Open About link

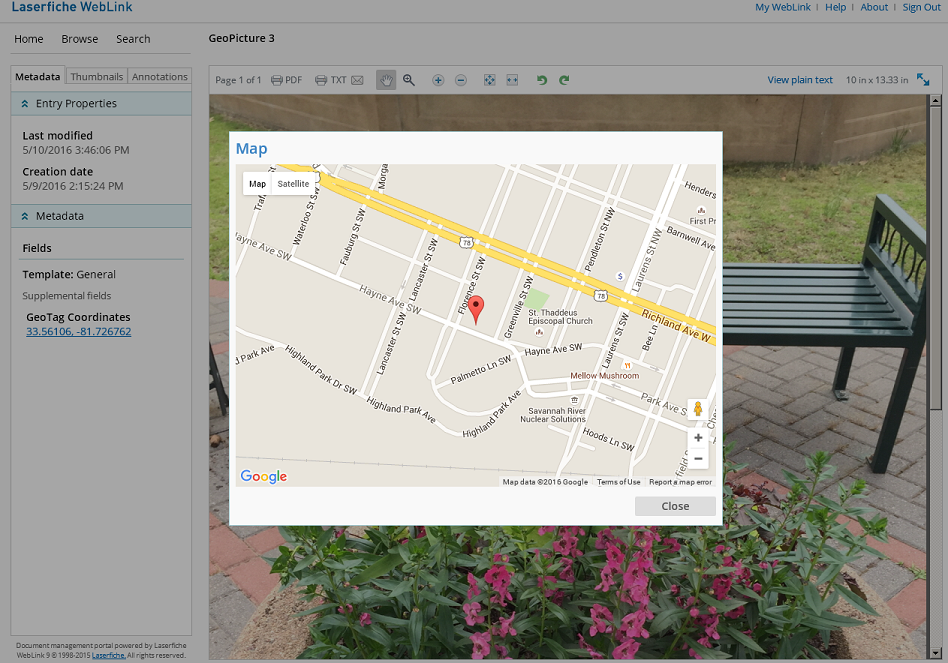pyautogui.click(x=874, y=7)
